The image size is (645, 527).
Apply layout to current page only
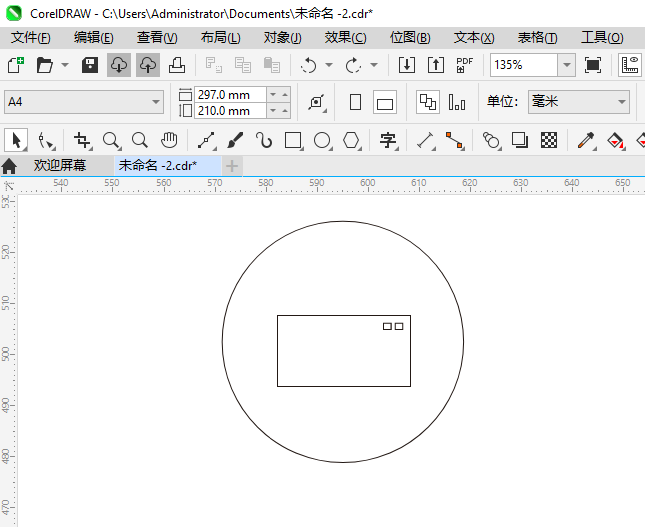[457, 102]
